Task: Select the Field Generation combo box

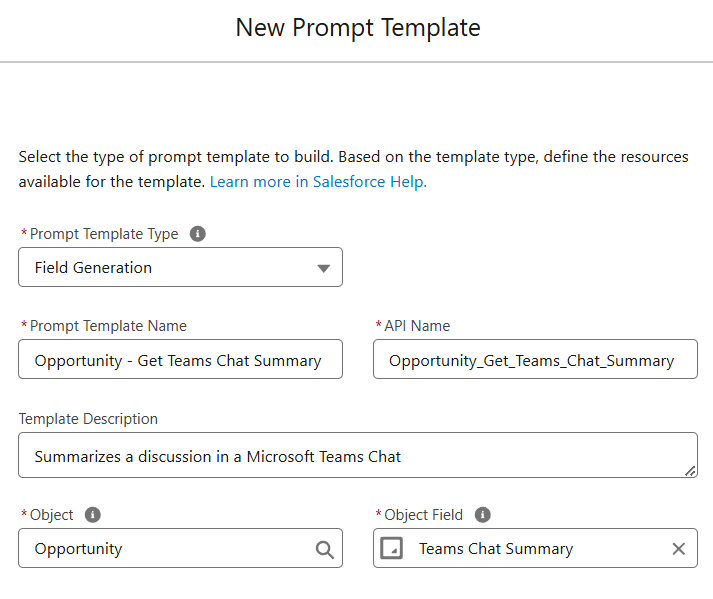Action: pos(181,267)
